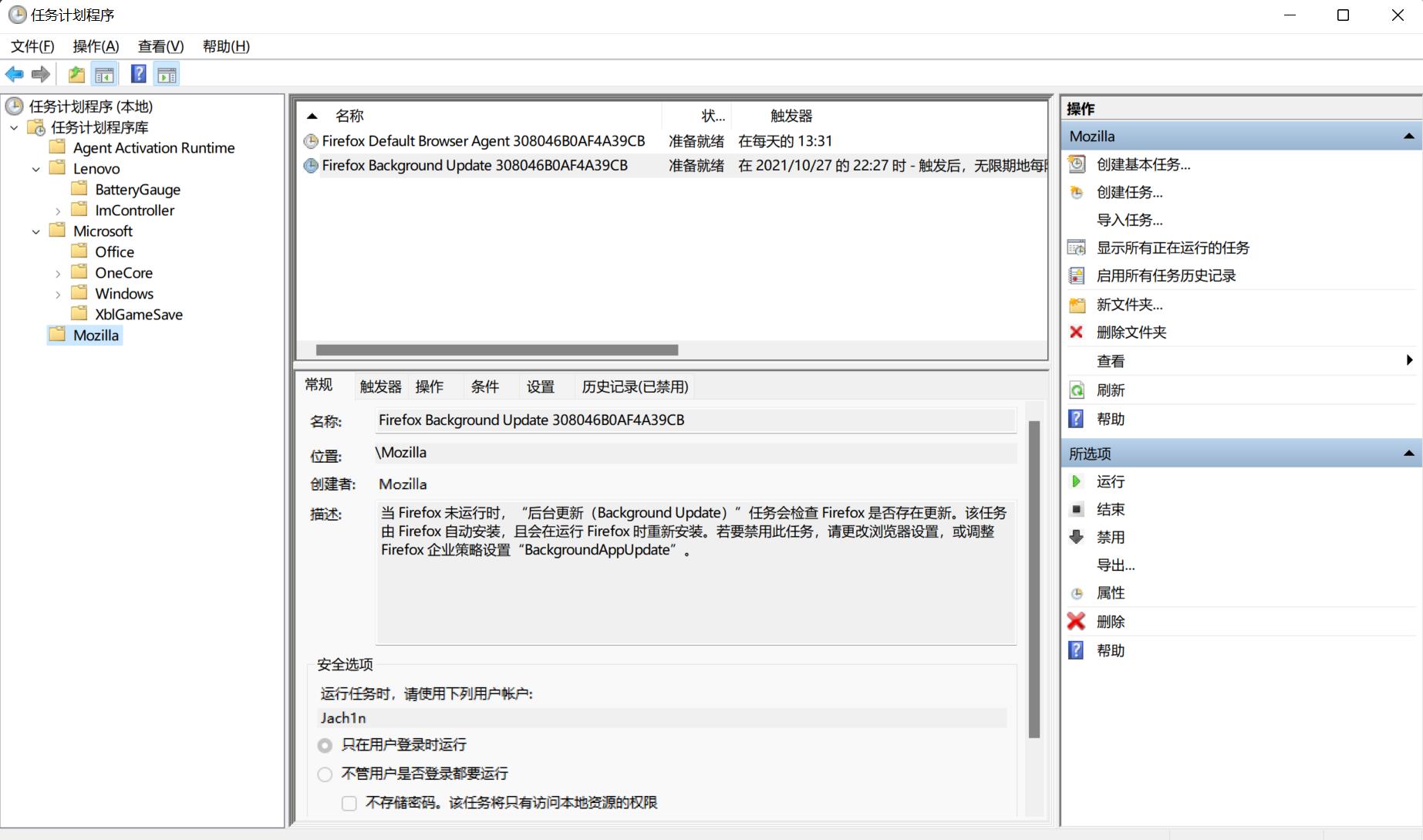Click the green 刷新 icon
The width and height of the screenshot is (1423, 840).
point(1077,390)
